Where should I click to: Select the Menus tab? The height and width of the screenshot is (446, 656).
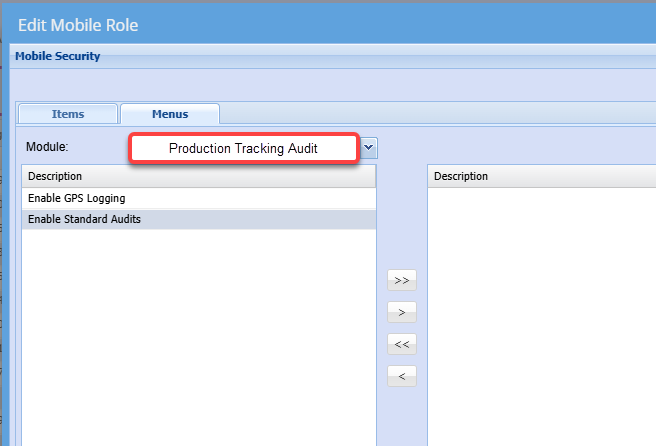pos(170,114)
